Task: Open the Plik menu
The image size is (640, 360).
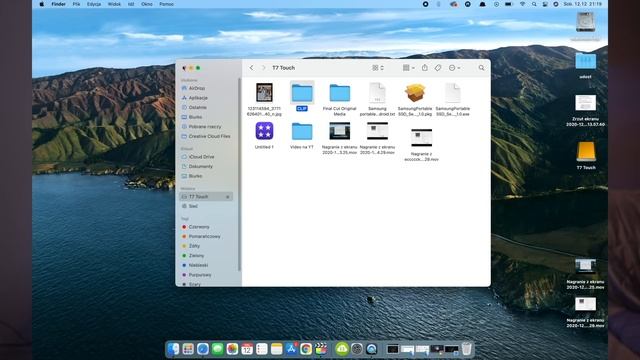Action: point(76,4)
